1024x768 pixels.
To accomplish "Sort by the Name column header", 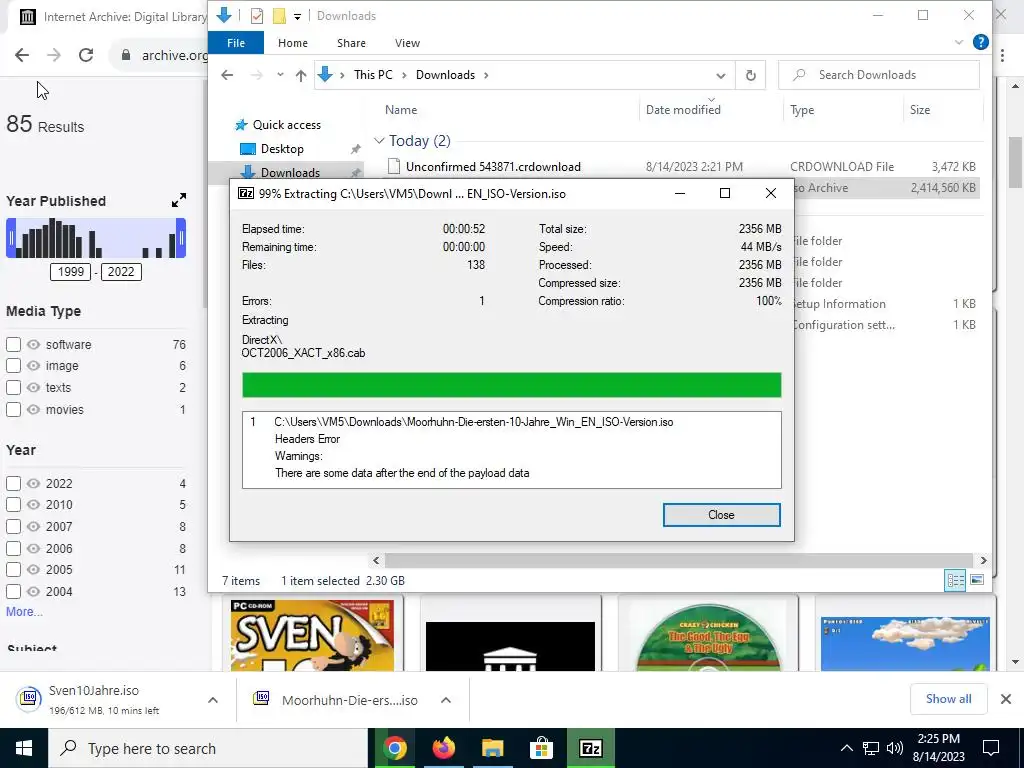I will tap(401, 110).
